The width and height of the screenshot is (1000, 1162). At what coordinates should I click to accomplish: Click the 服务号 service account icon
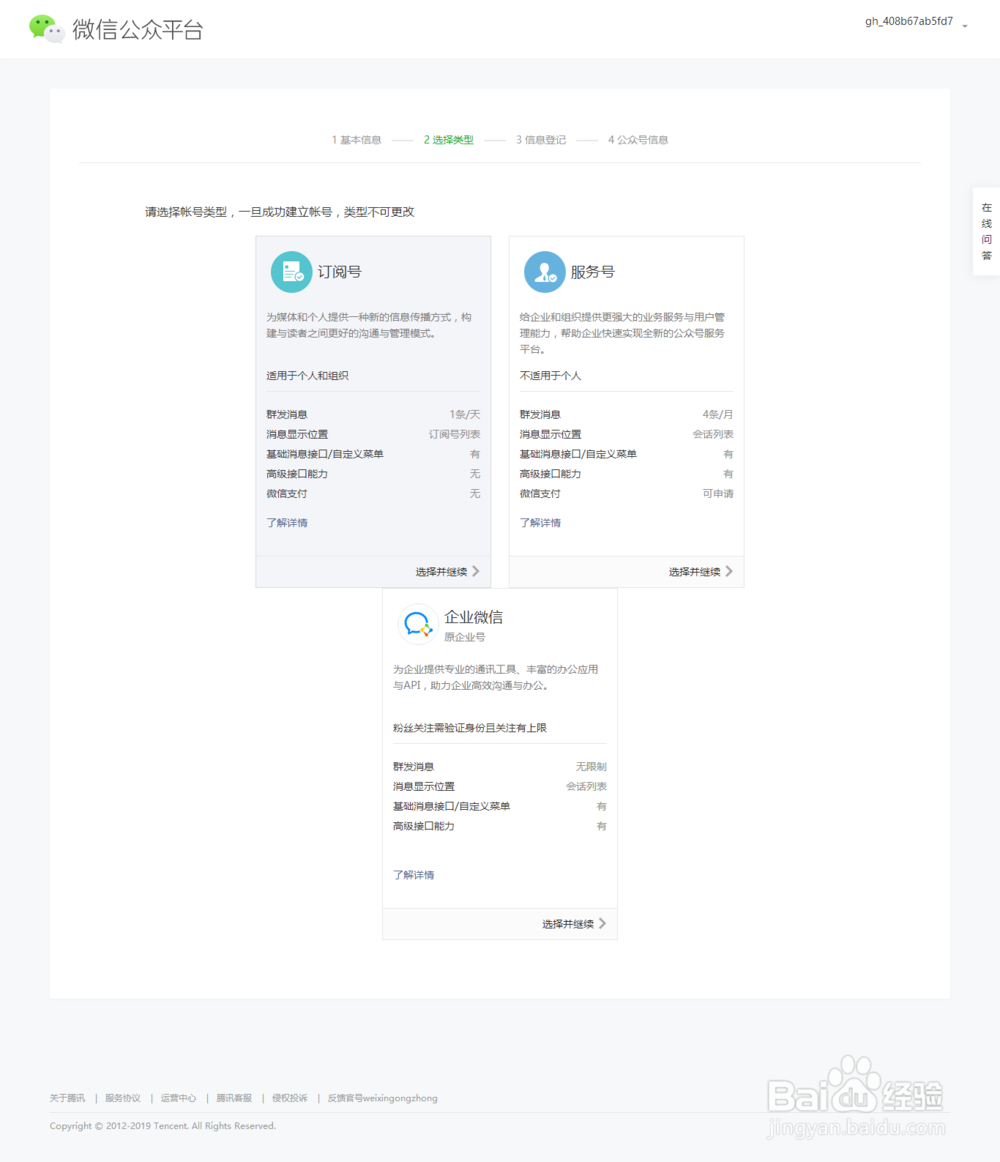544,272
